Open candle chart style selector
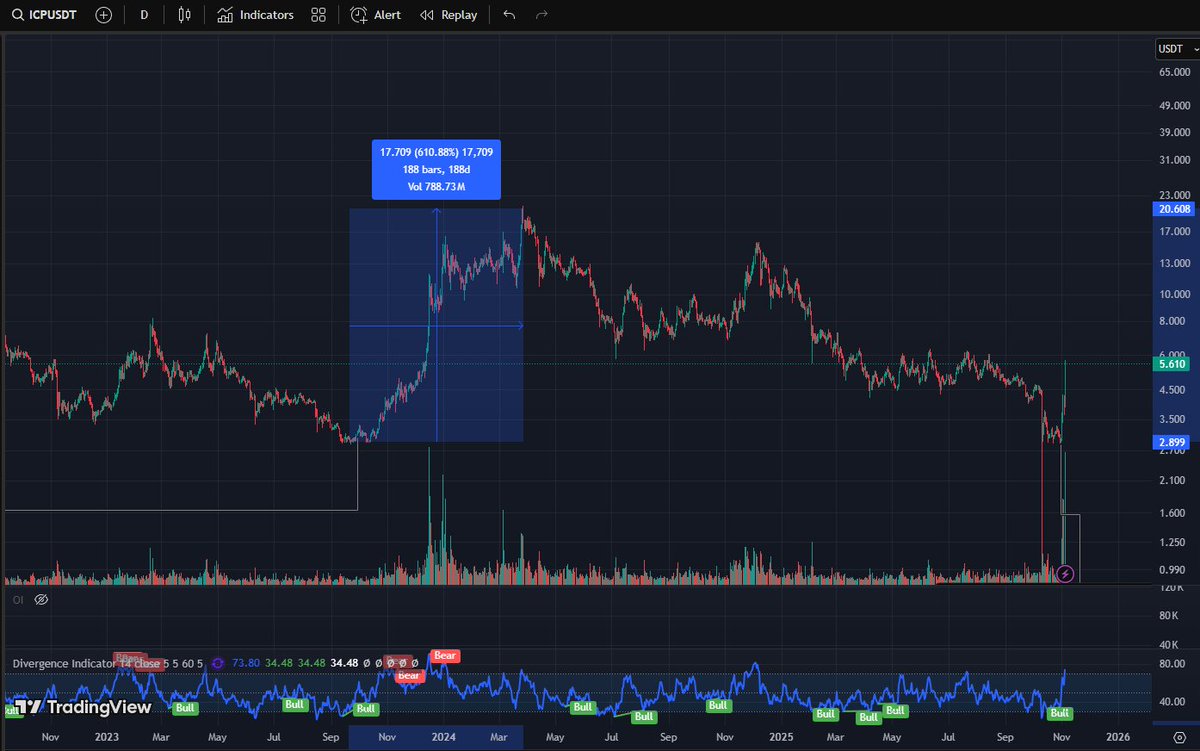1200x751 pixels. (x=184, y=15)
